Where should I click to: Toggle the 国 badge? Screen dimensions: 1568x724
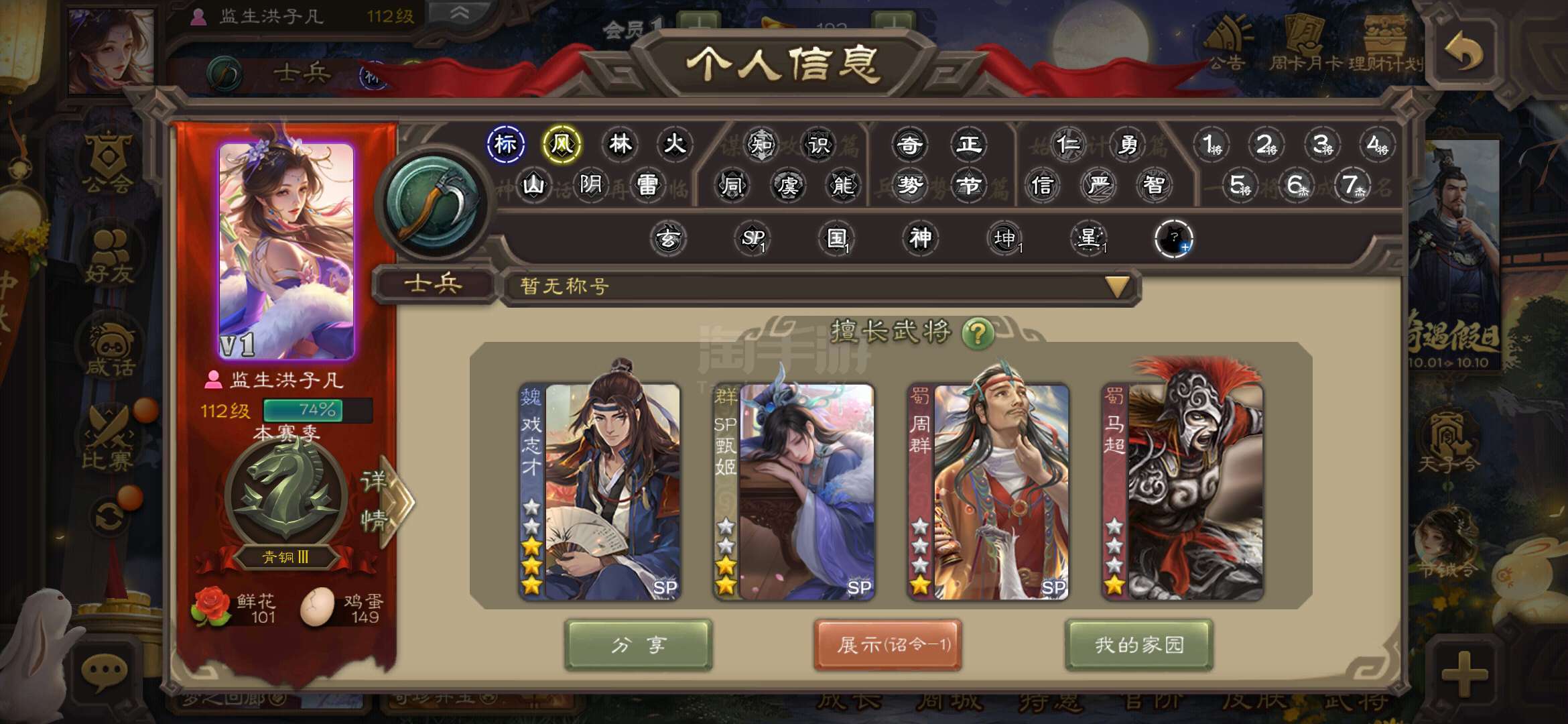[x=836, y=238]
